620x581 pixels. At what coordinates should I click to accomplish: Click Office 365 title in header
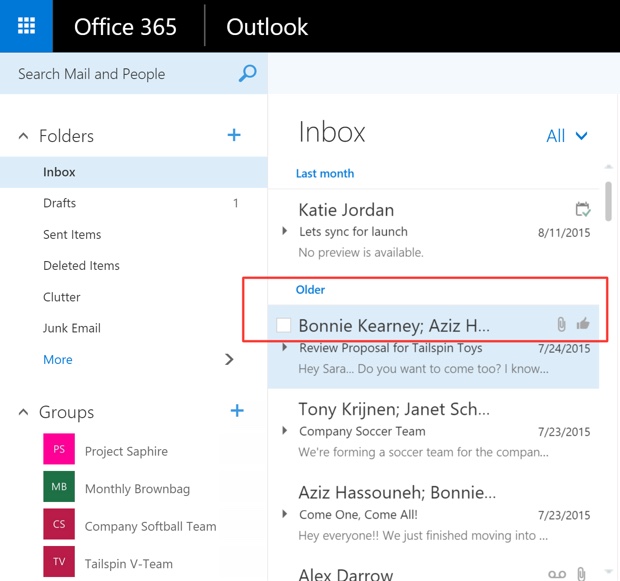(x=125, y=27)
